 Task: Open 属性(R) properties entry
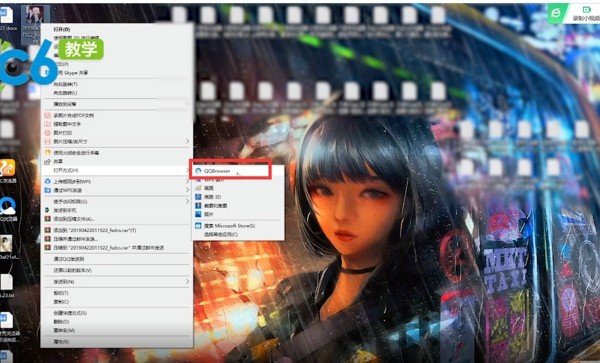tap(61, 342)
